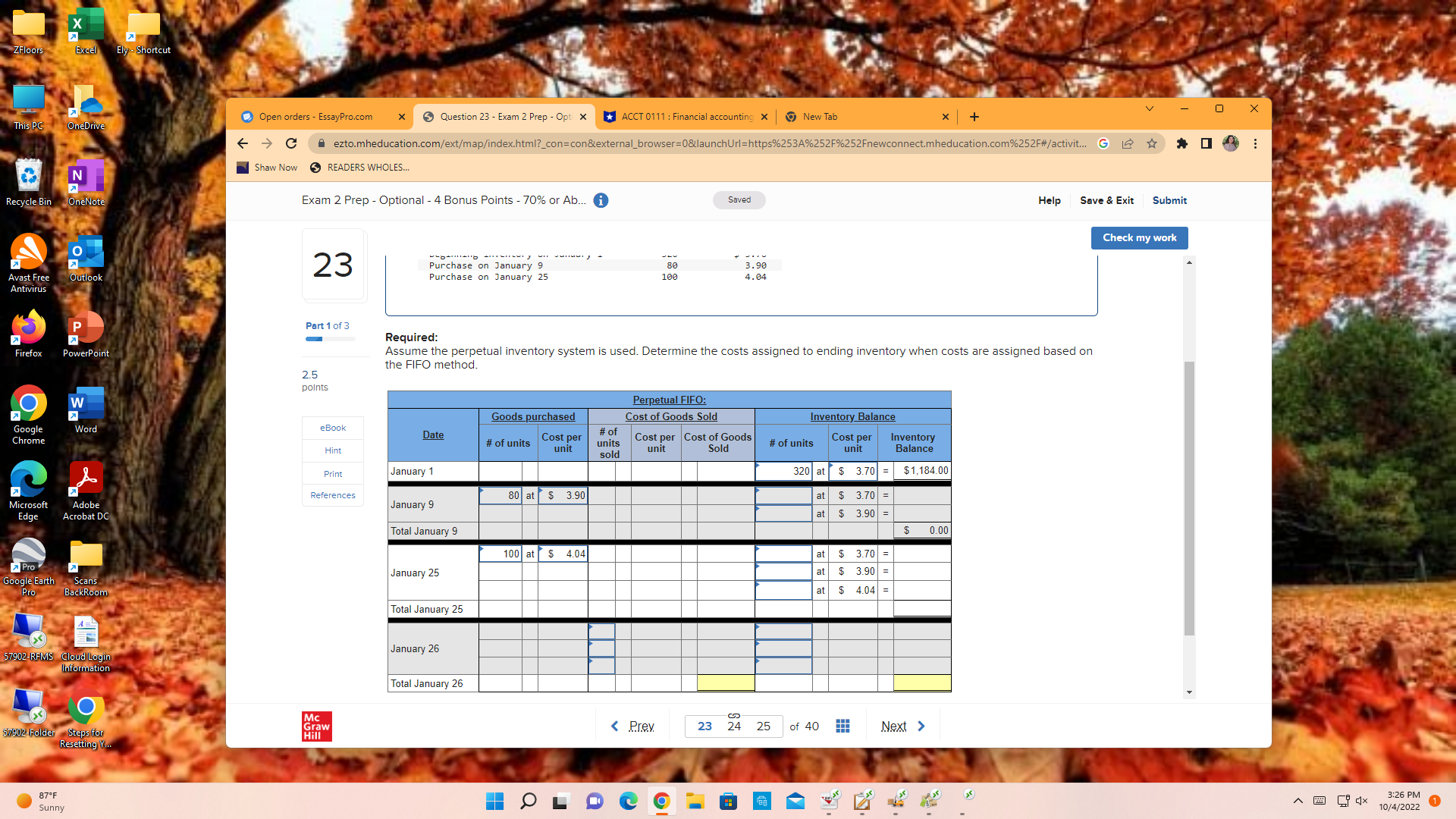Click the exam info icon

click(x=601, y=201)
